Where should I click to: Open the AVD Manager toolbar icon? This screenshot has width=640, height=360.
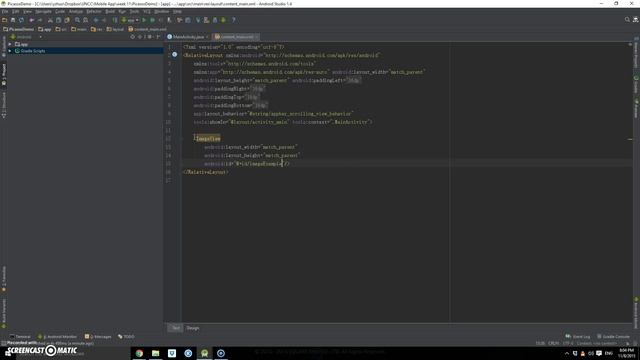207,20
